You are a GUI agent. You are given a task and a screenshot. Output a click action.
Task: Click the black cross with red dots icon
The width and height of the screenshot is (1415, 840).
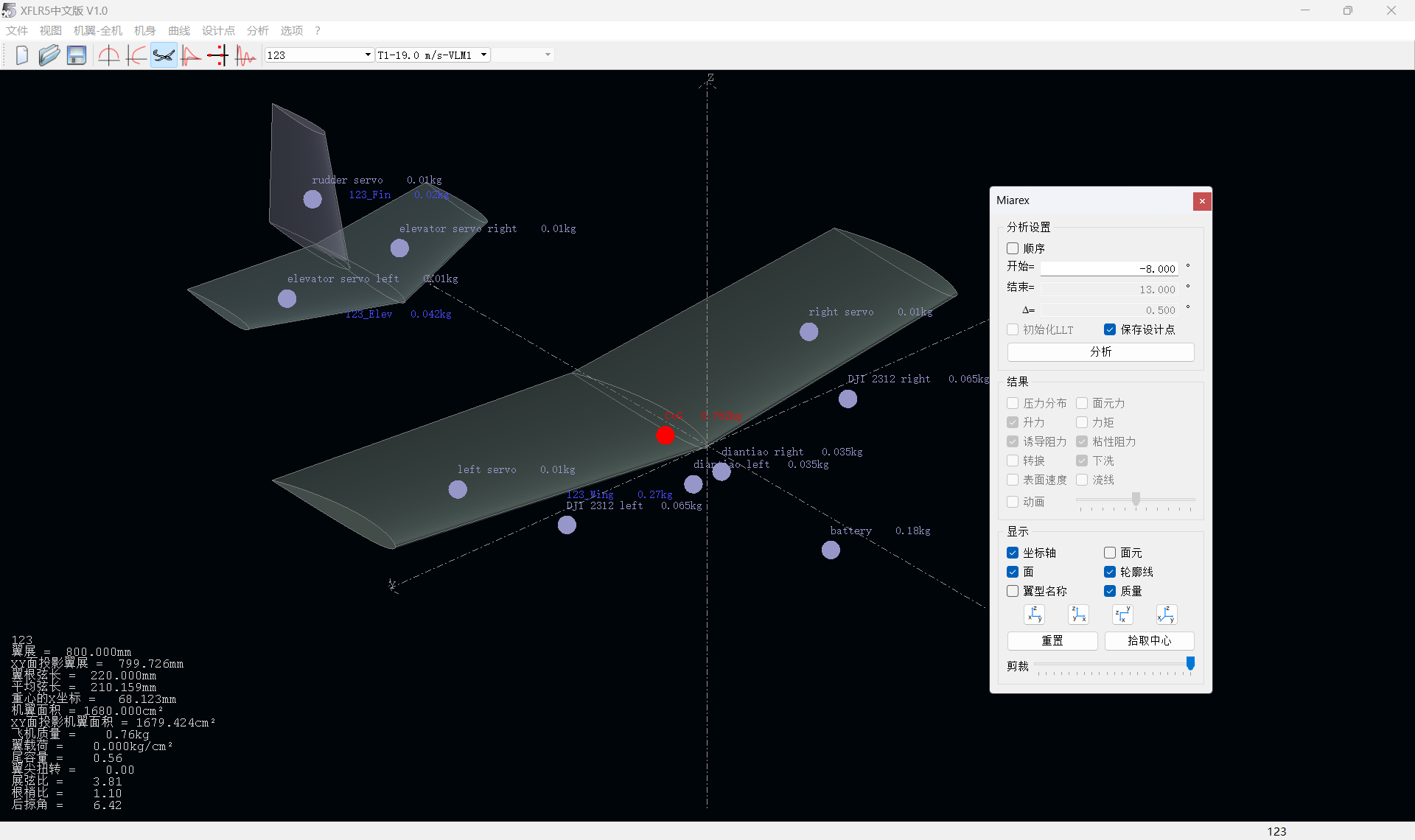coord(218,55)
